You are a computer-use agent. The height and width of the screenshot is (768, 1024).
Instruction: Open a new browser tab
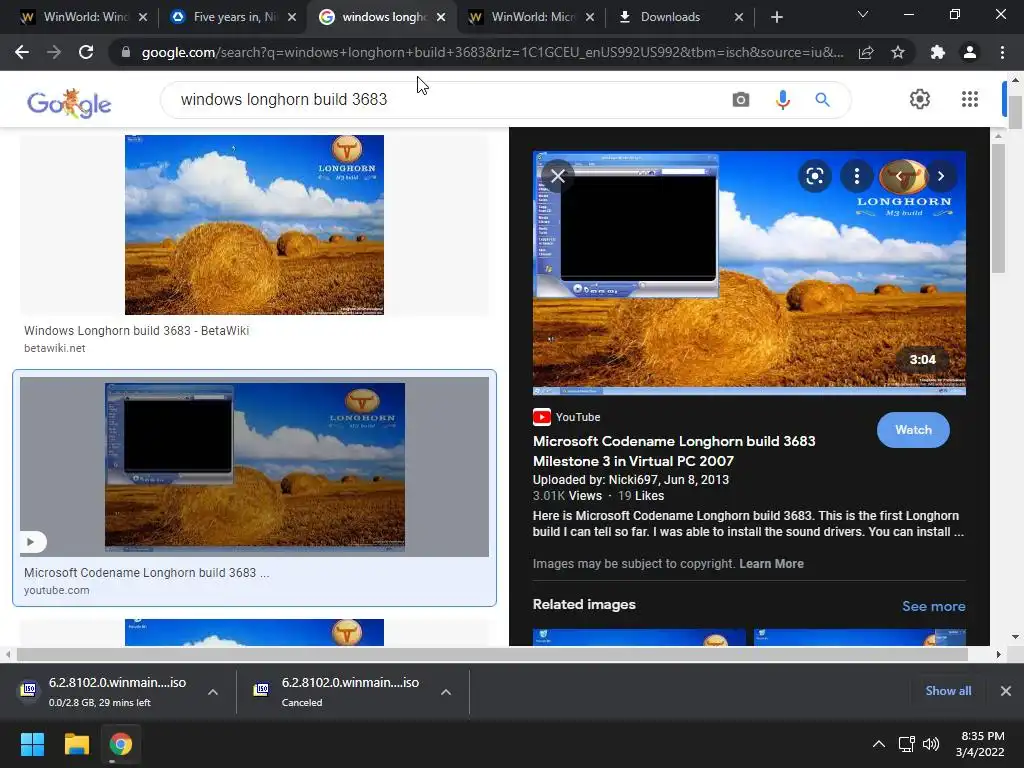[x=776, y=17]
